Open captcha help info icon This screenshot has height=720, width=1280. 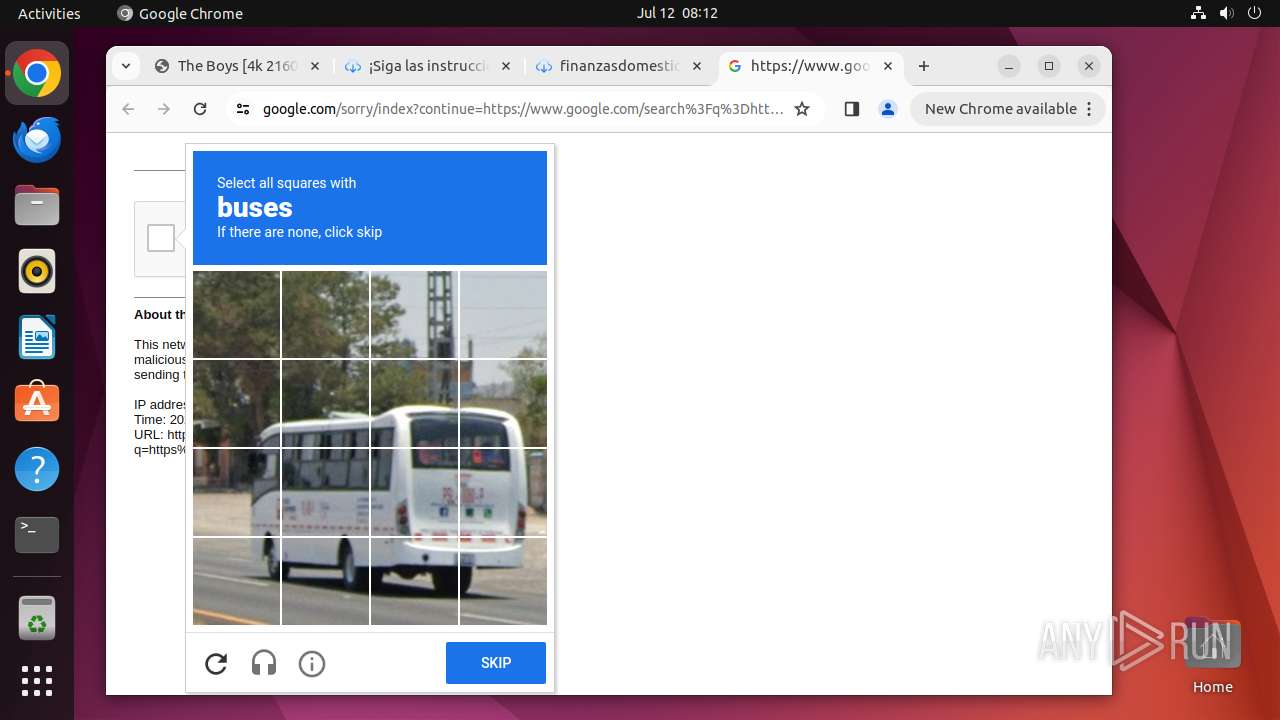pyautogui.click(x=312, y=664)
